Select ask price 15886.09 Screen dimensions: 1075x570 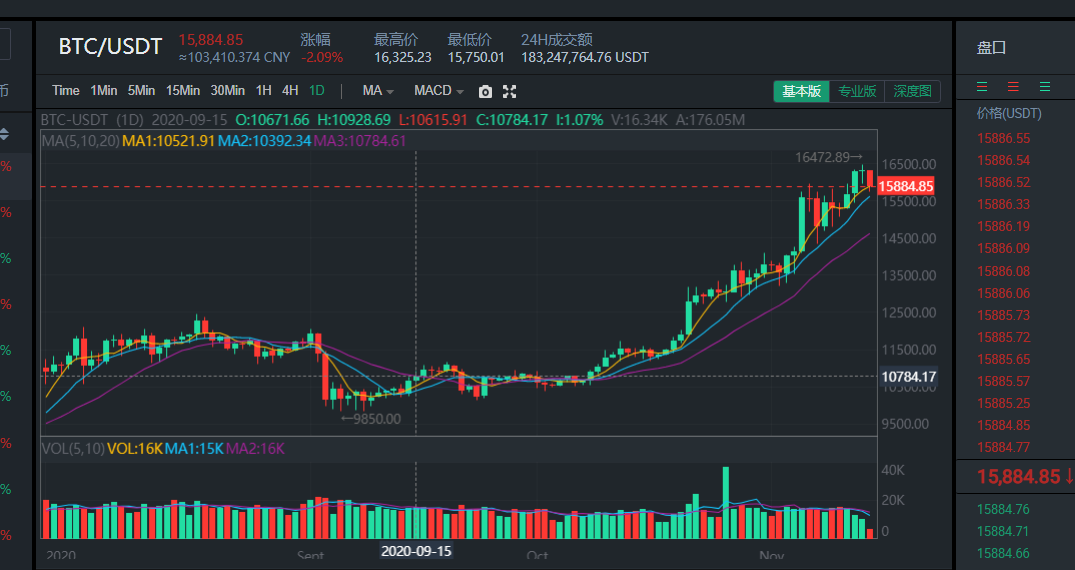click(x=1004, y=248)
